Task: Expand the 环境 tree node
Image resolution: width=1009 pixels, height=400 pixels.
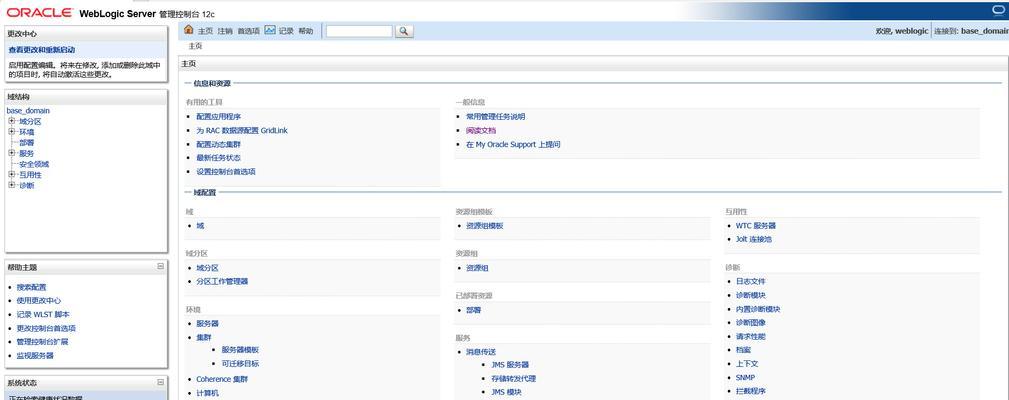Action: click(12, 132)
